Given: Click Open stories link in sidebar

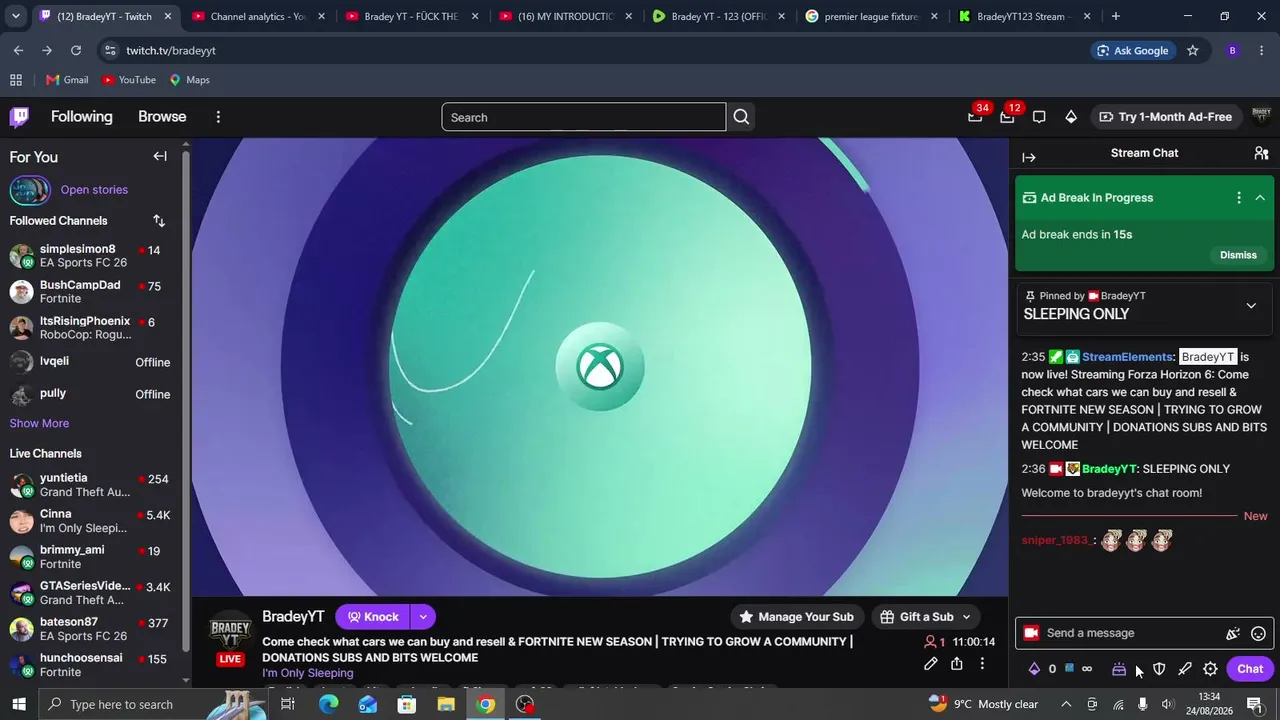Looking at the screenshot, I should coord(94,190).
